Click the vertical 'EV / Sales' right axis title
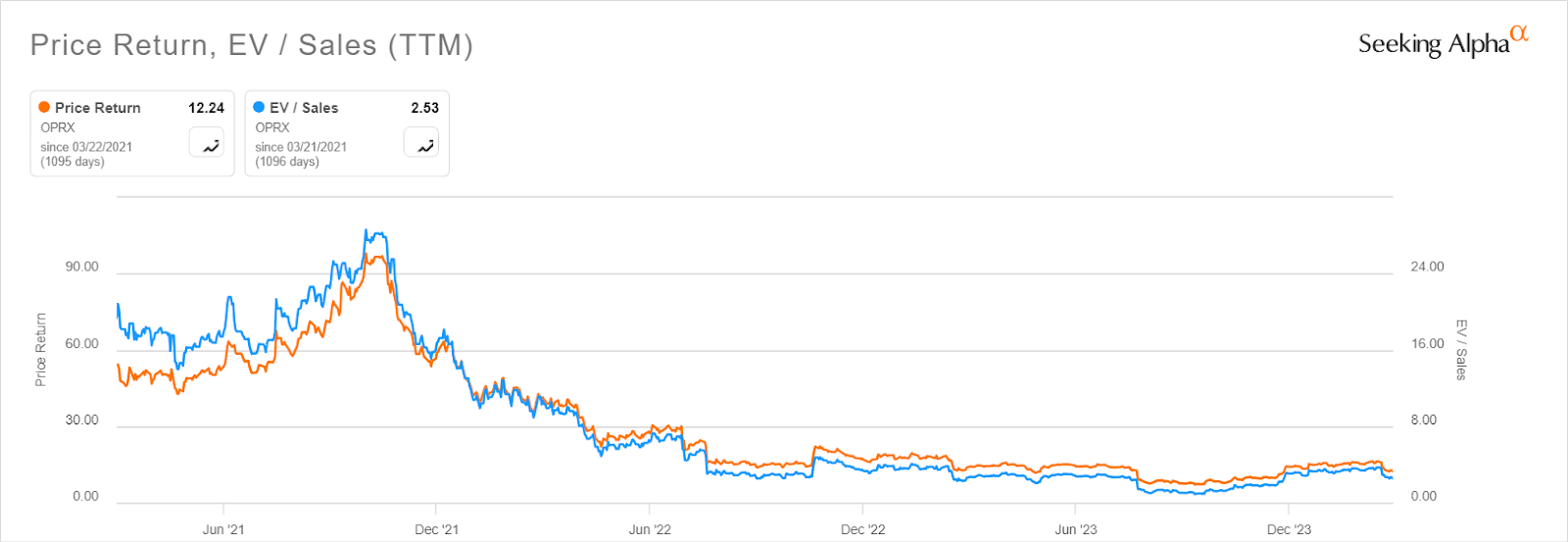Image resolution: width=1568 pixels, height=542 pixels. [1461, 349]
